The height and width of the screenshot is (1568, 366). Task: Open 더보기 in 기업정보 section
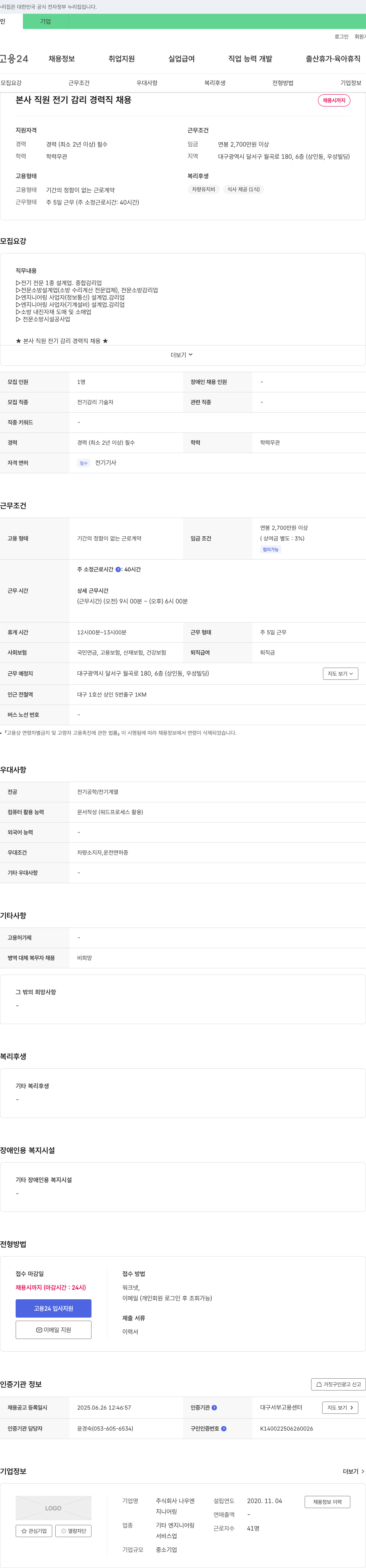coord(353,1472)
